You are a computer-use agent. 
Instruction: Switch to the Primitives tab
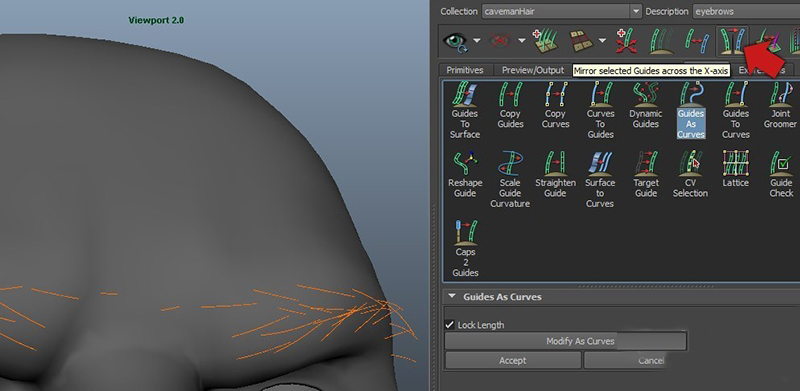(464, 70)
